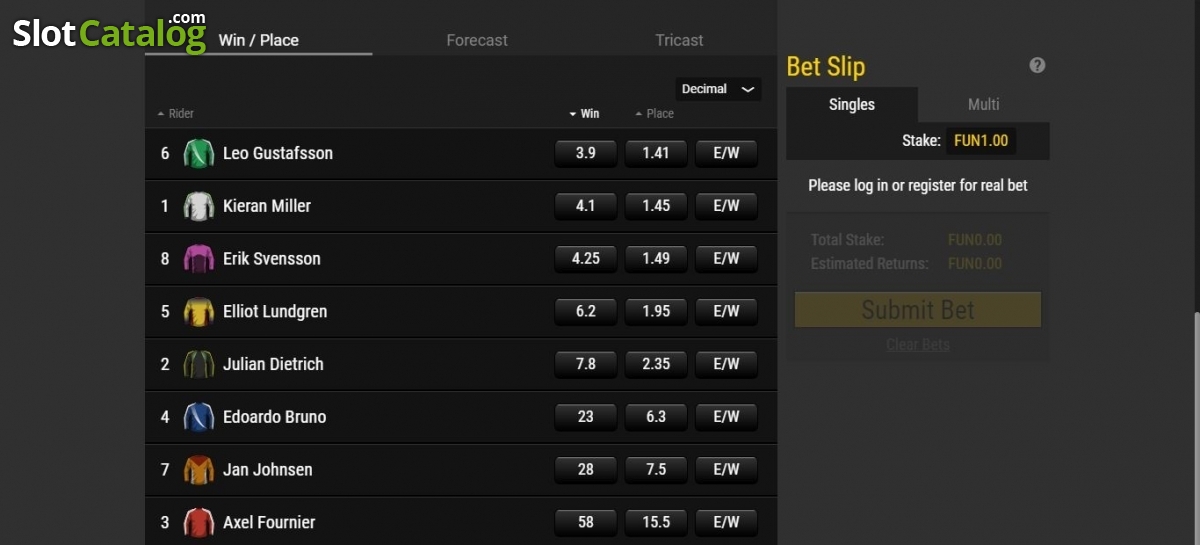Toggle the E/W bet for Jan Johnsen

726,469
